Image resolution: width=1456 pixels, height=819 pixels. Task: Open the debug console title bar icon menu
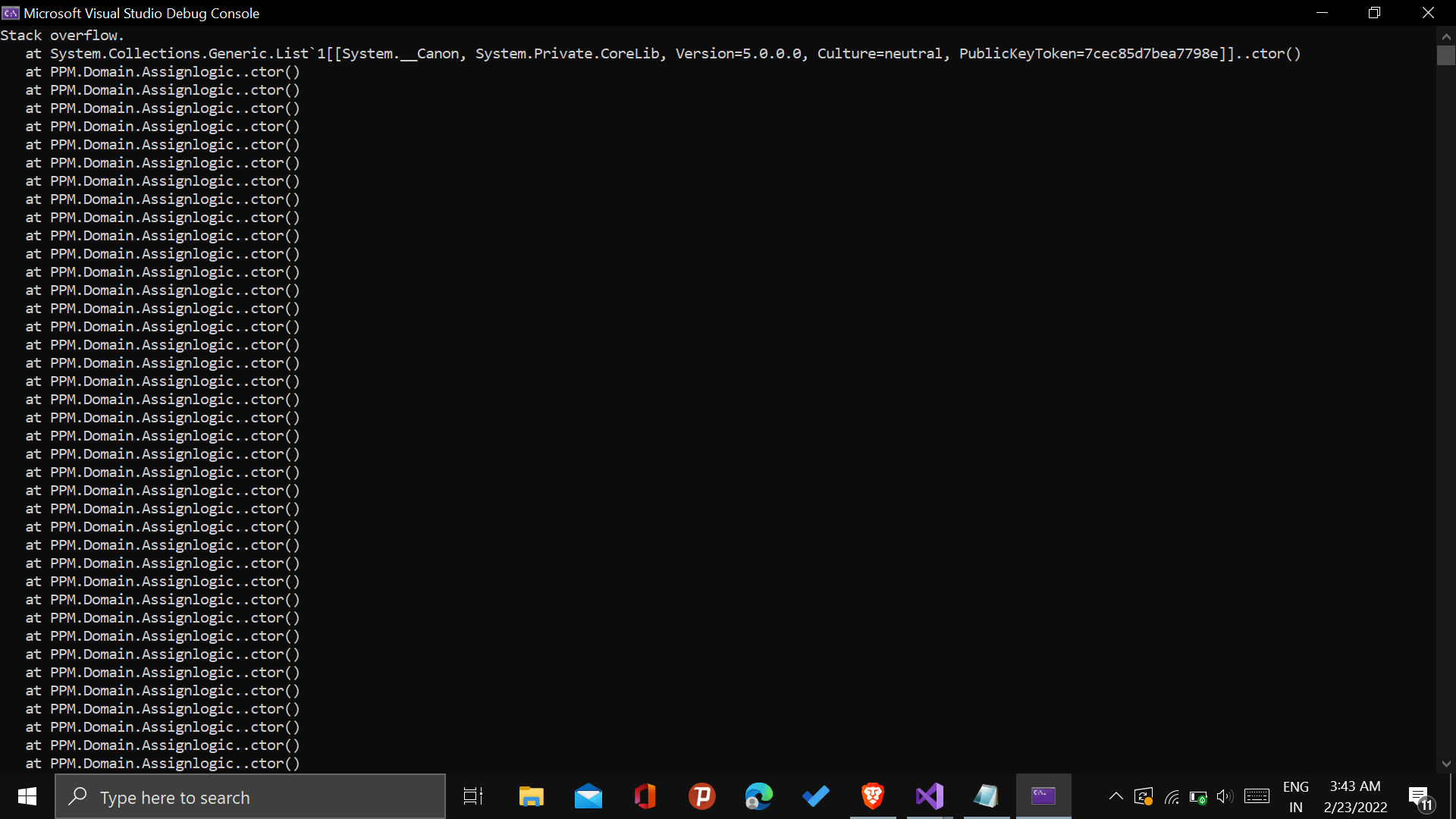pyautogui.click(x=11, y=13)
